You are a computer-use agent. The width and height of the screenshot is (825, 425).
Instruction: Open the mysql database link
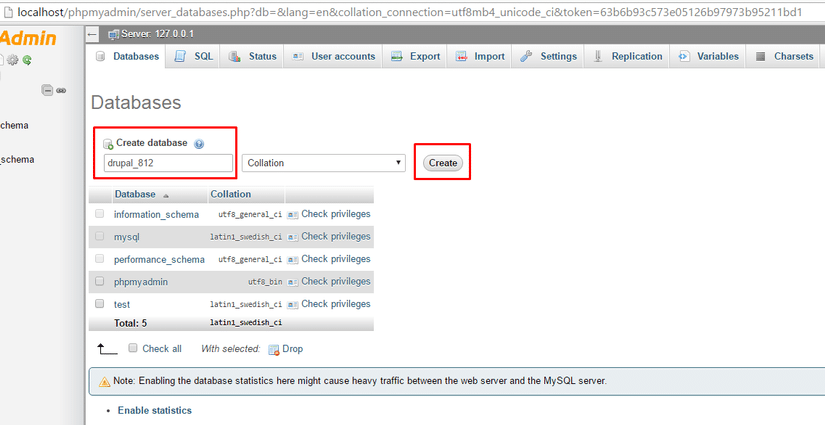pyautogui.click(x=127, y=237)
